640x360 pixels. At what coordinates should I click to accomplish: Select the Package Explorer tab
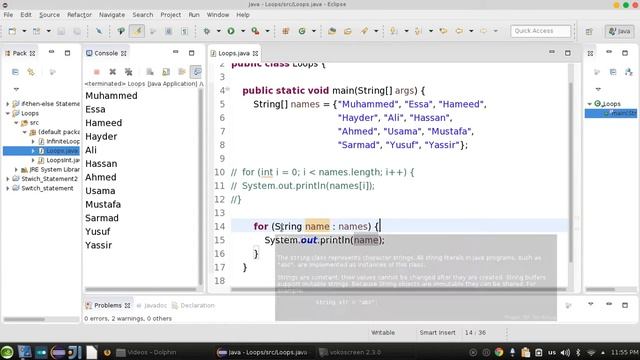point(20,53)
